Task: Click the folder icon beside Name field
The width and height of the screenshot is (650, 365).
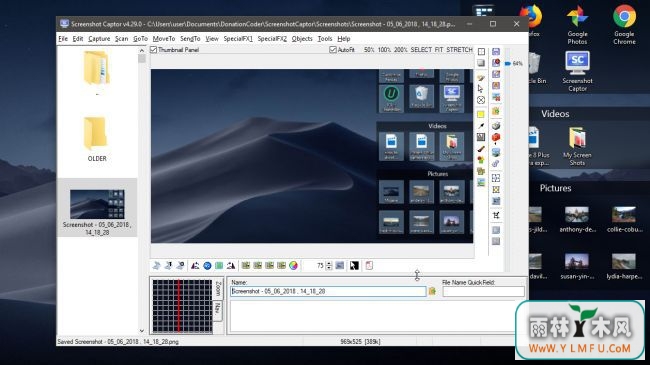Action: (432, 291)
